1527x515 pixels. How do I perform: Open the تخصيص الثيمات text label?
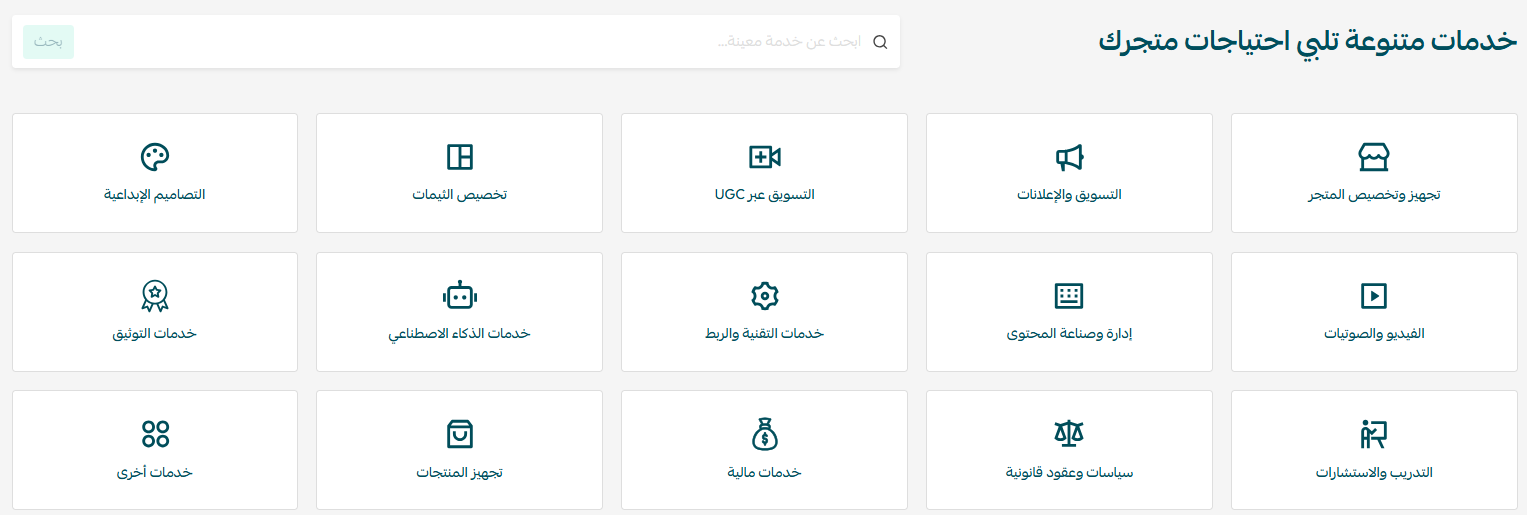459,194
